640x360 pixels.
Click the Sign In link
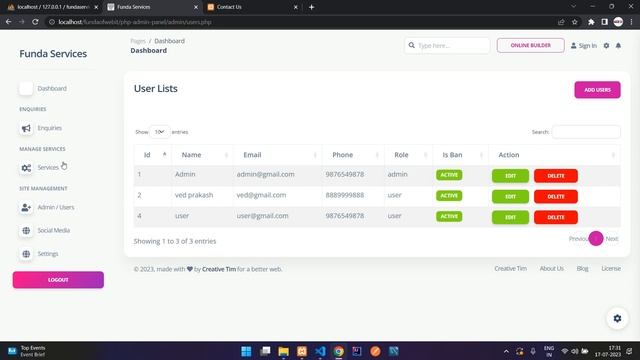(x=584, y=46)
